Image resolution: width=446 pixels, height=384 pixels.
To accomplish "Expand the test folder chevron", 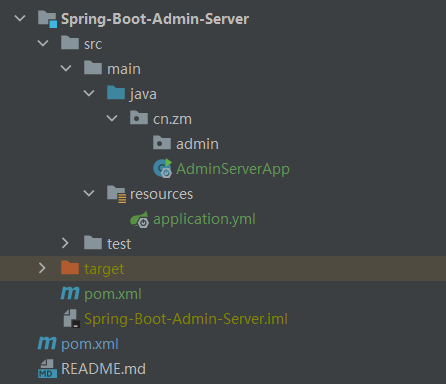I will coord(65,243).
